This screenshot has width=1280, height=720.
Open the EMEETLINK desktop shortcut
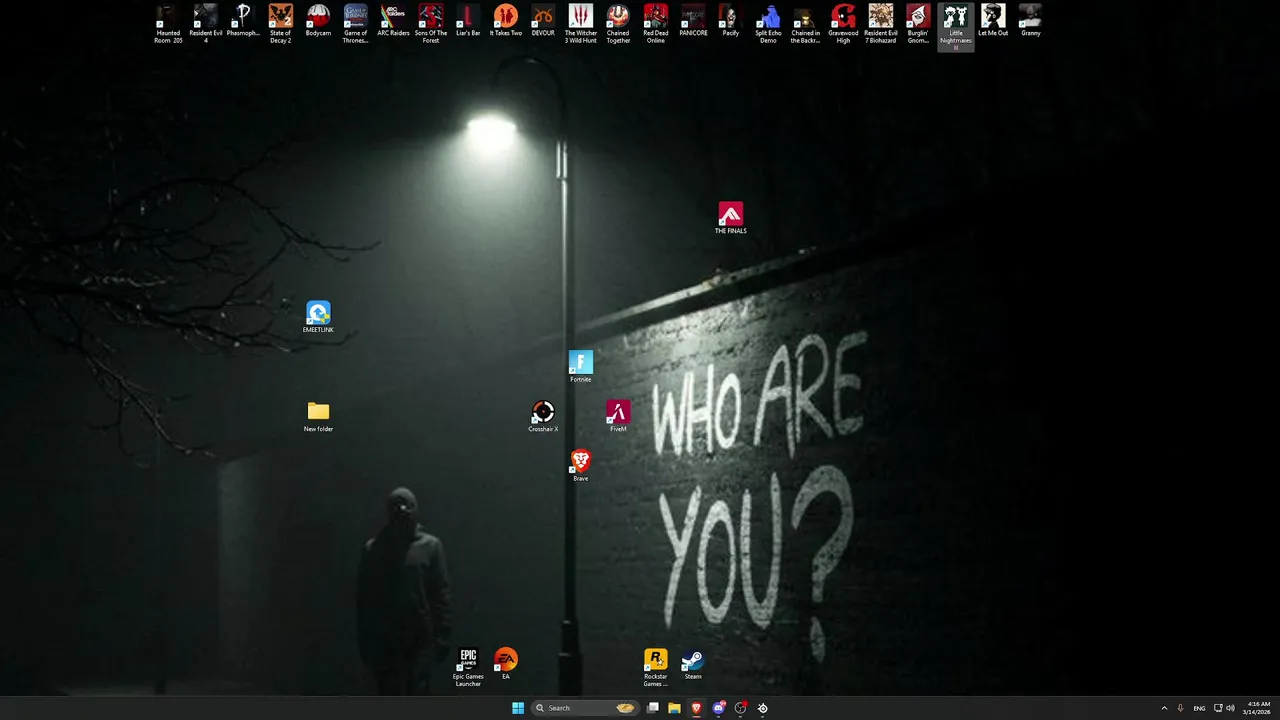(x=318, y=317)
